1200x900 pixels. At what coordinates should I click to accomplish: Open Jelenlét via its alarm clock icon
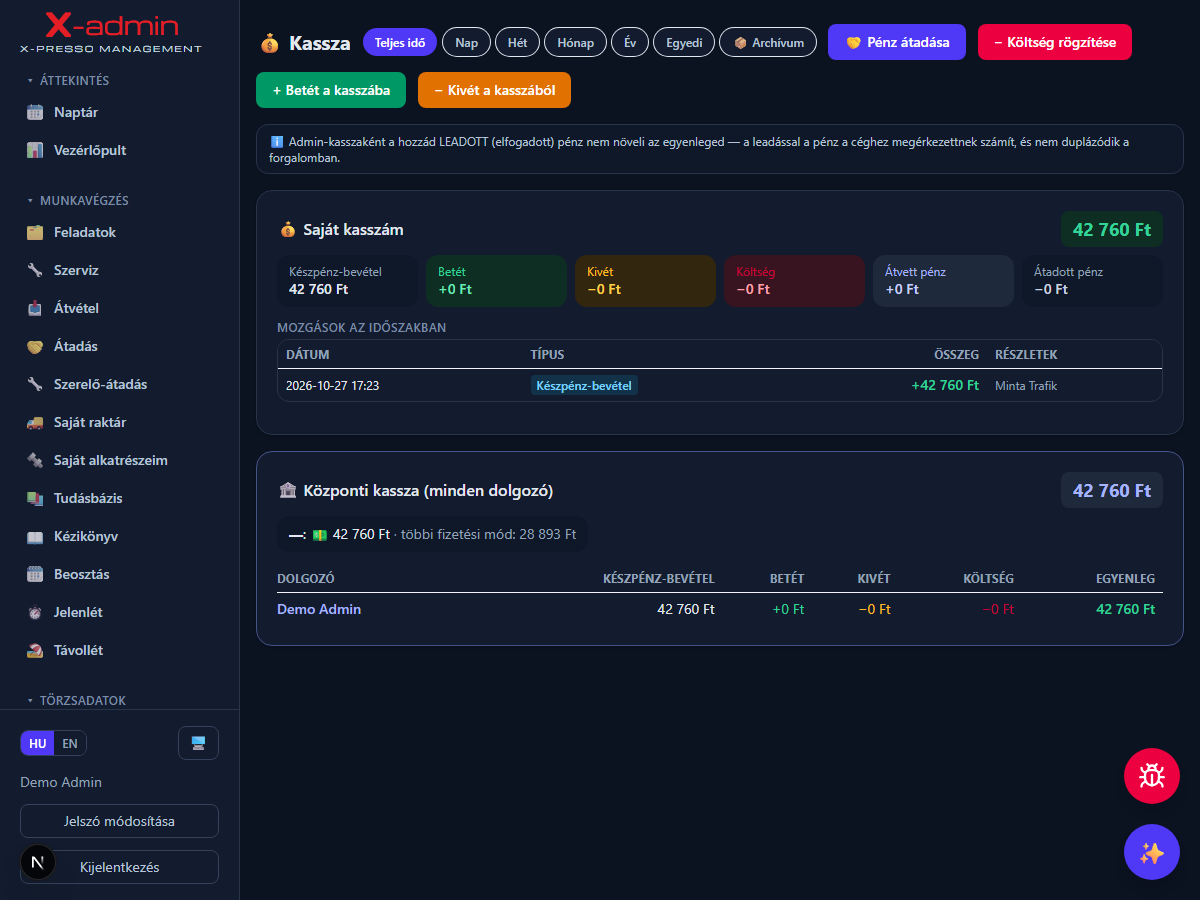click(x=35, y=613)
